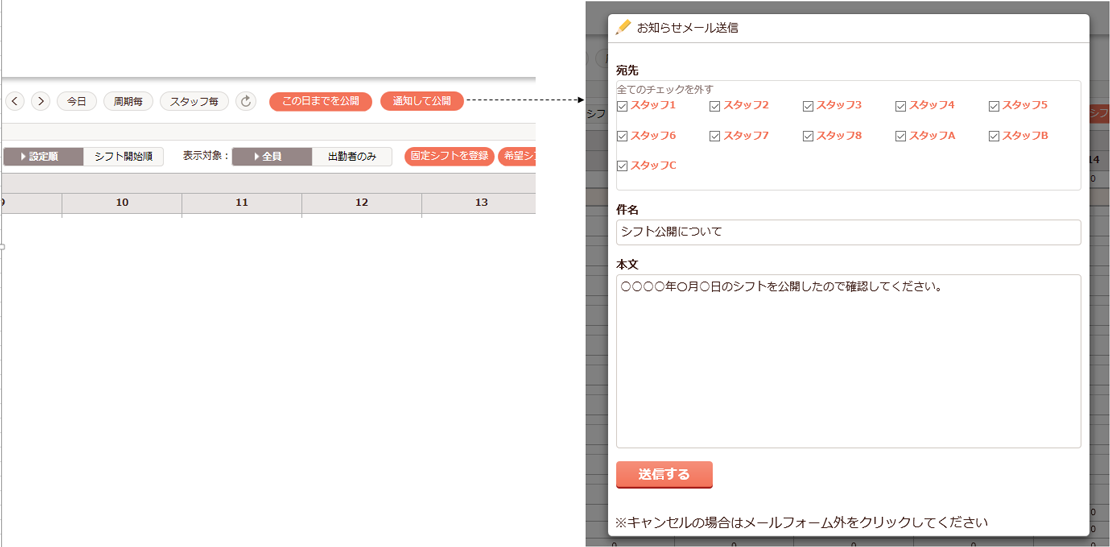Show 全員 in display target
Image resolution: width=1110 pixels, height=547 pixels.
[x=272, y=157]
